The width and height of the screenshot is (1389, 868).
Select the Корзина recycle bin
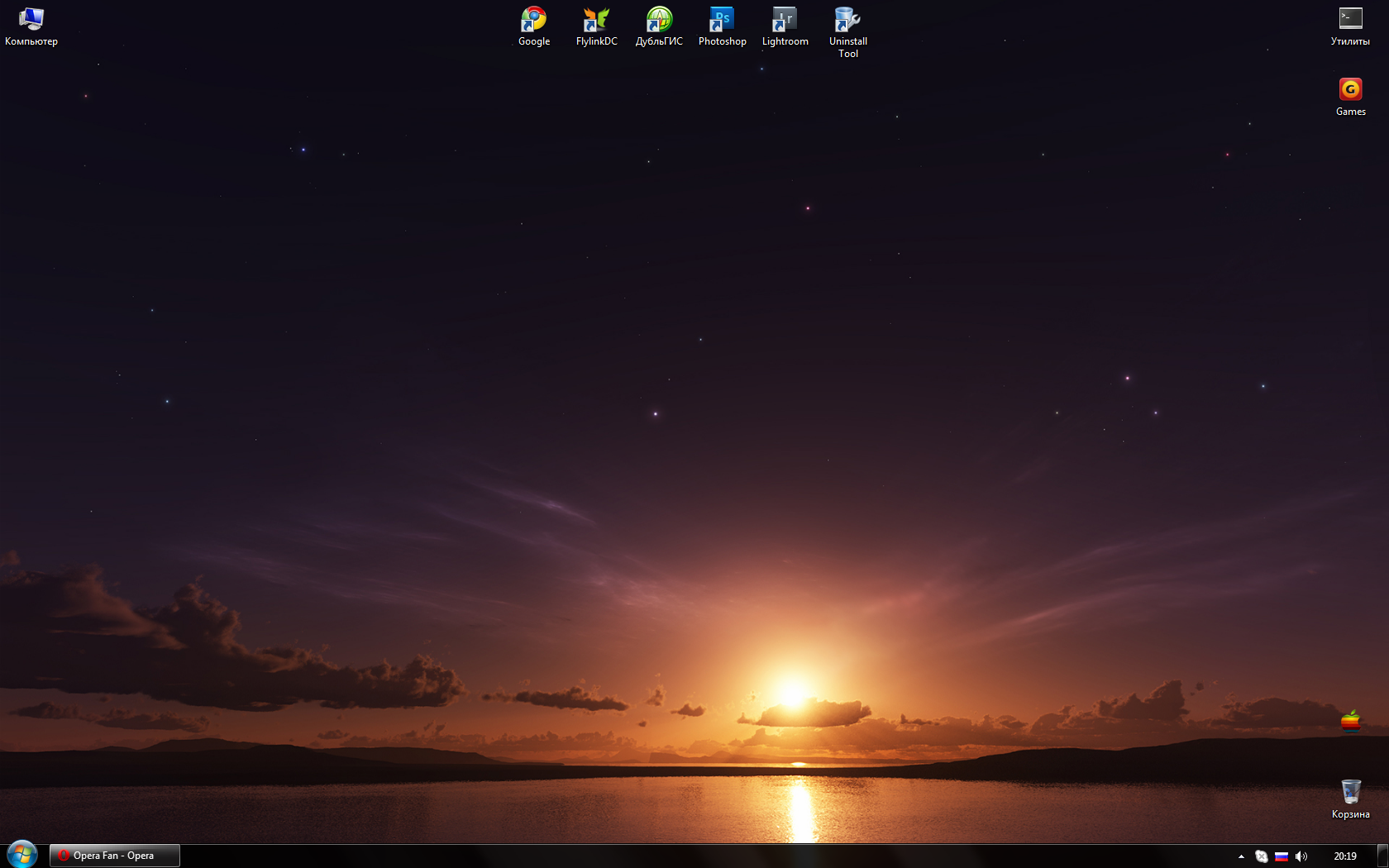tap(1350, 799)
